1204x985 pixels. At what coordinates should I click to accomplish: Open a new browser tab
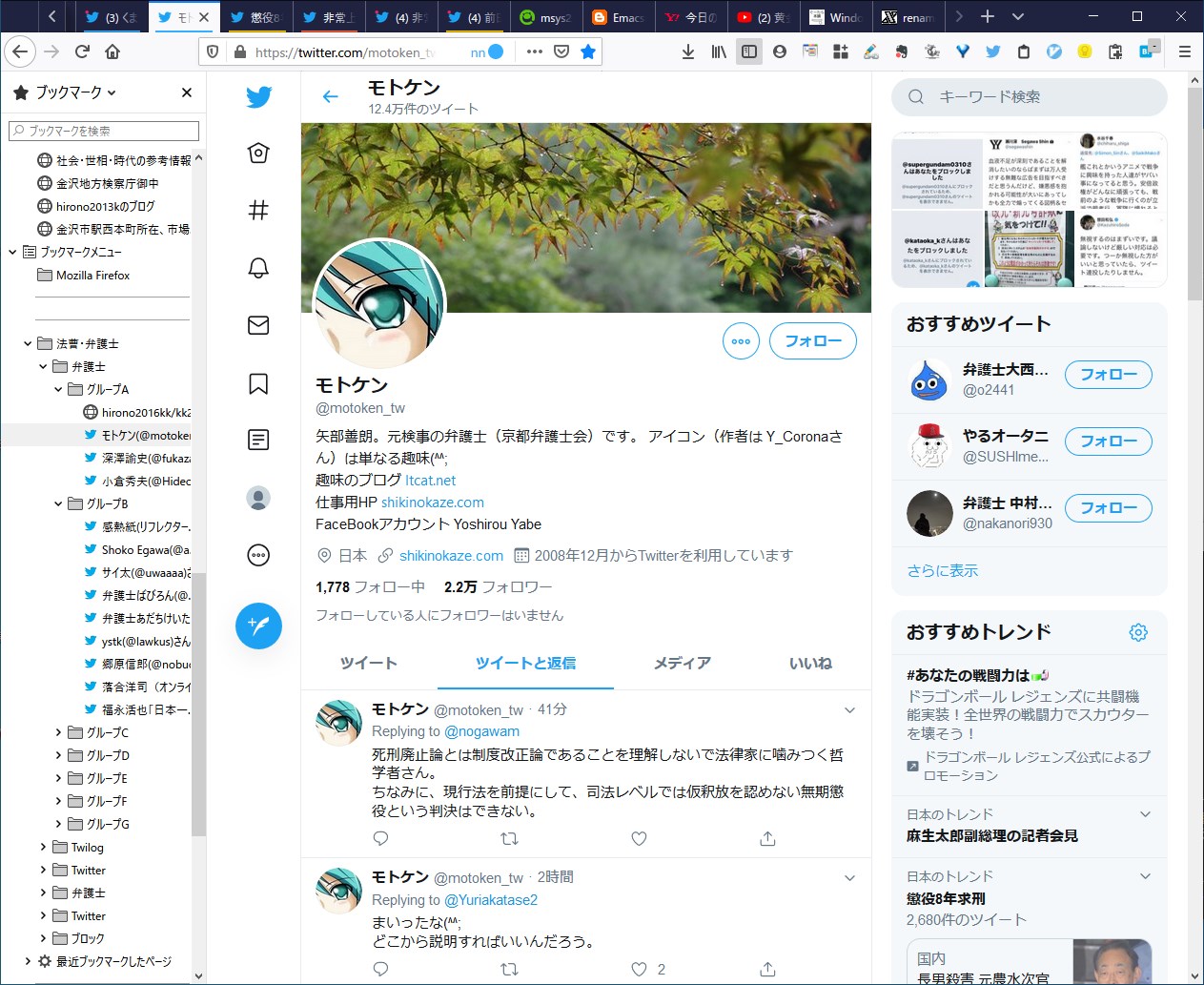pyautogui.click(x=988, y=16)
